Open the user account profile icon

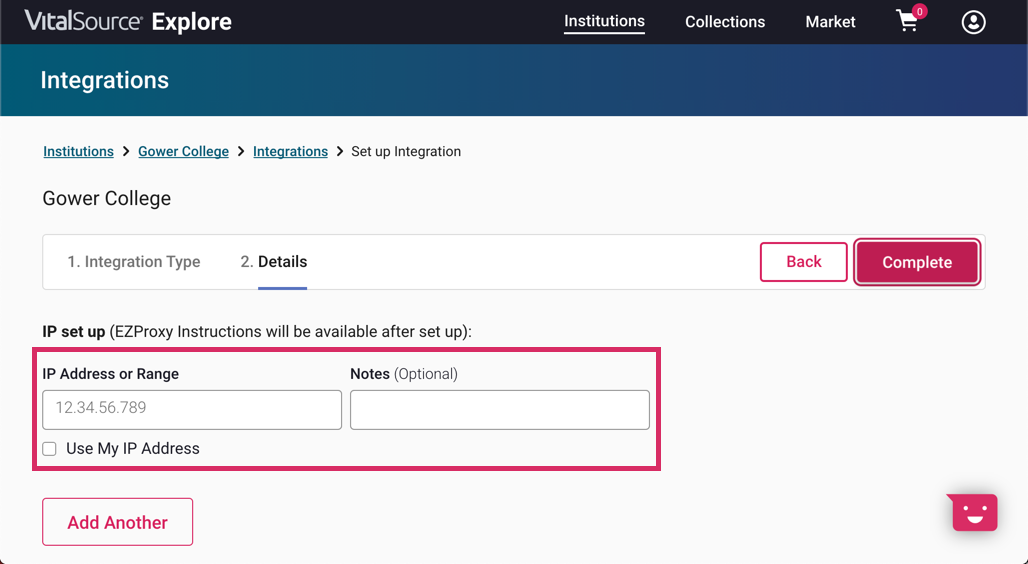pyautogui.click(x=973, y=22)
